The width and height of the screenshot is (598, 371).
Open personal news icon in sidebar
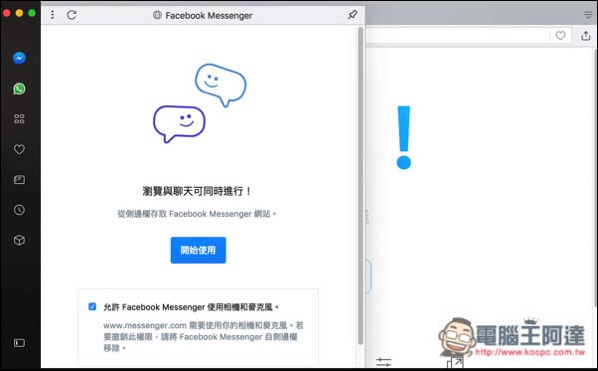click(x=19, y=179)
